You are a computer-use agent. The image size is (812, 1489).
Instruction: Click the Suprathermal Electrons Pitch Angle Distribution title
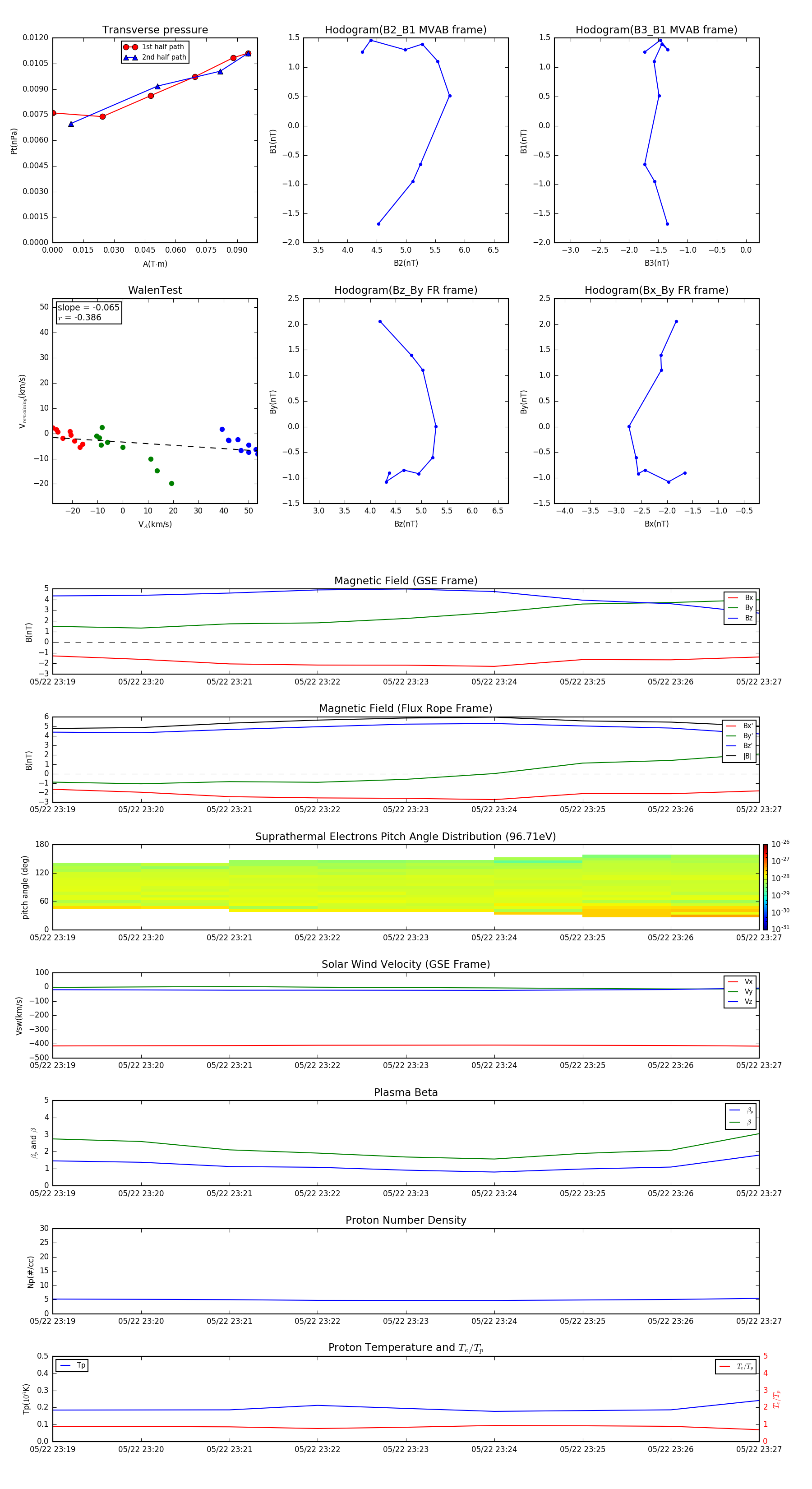pyautogui.click(x=406, y=837)
